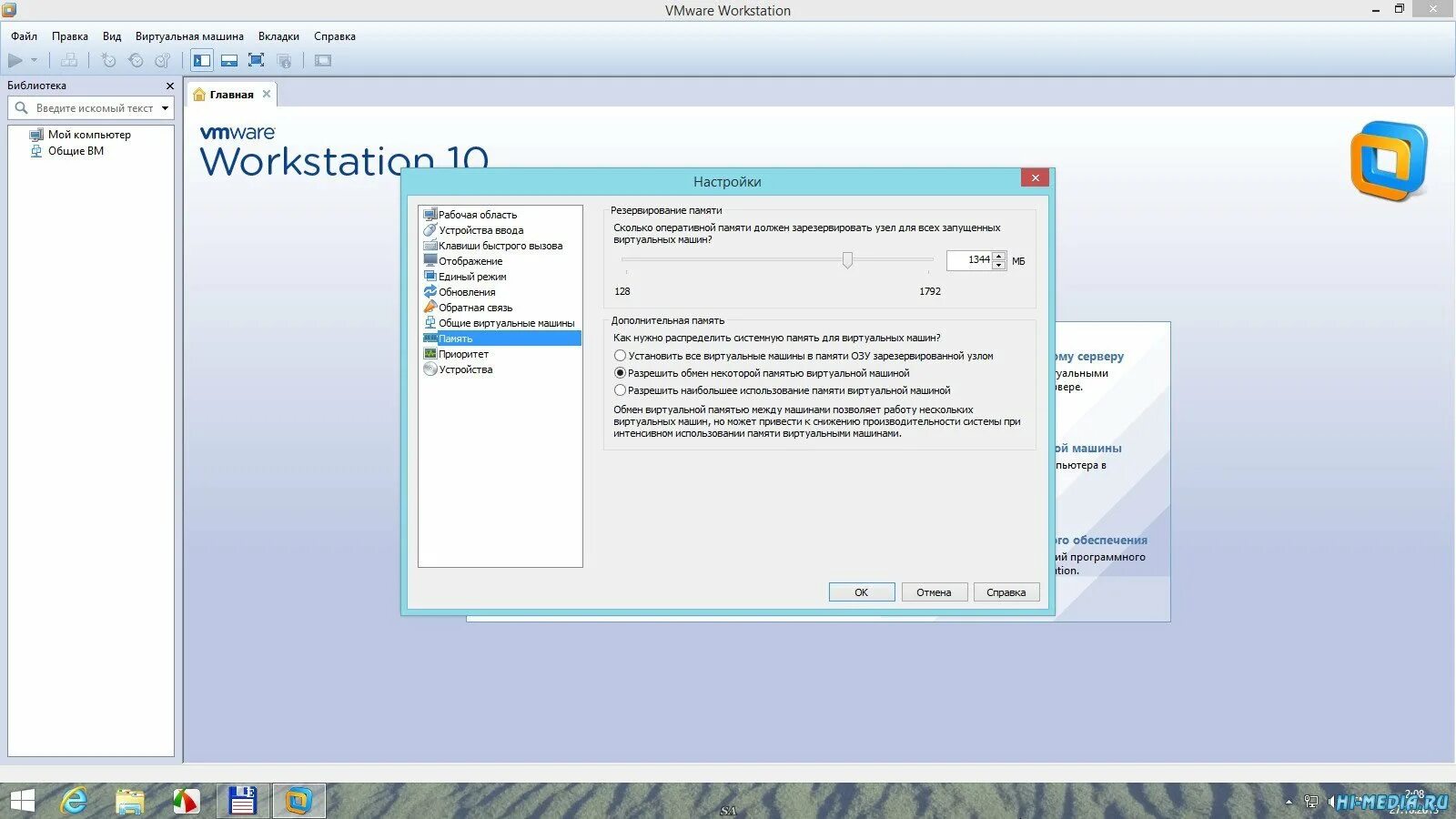Screen dimensions: 1456x819
Task: Show hidden tray icons arrow
Action: [1289, 802]
